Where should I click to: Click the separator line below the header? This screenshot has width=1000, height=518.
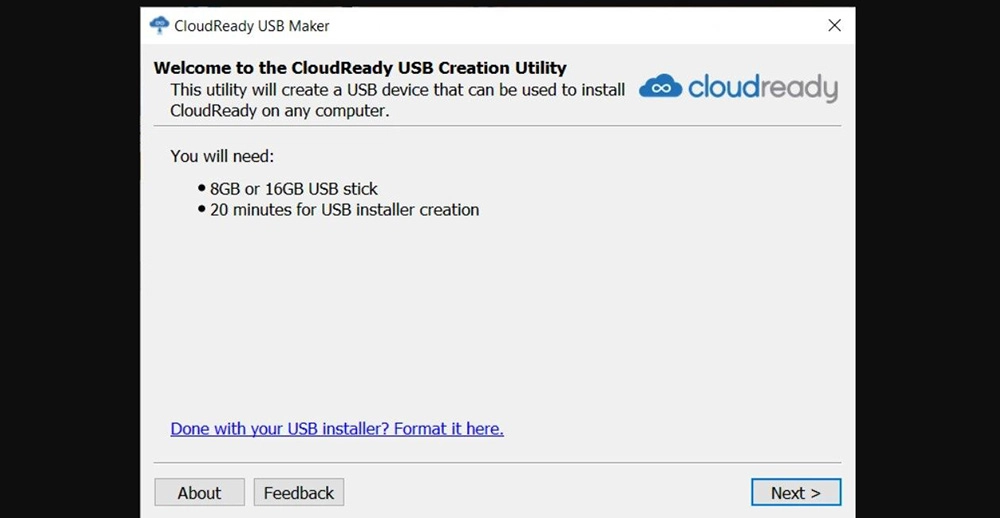pos(497,126)
